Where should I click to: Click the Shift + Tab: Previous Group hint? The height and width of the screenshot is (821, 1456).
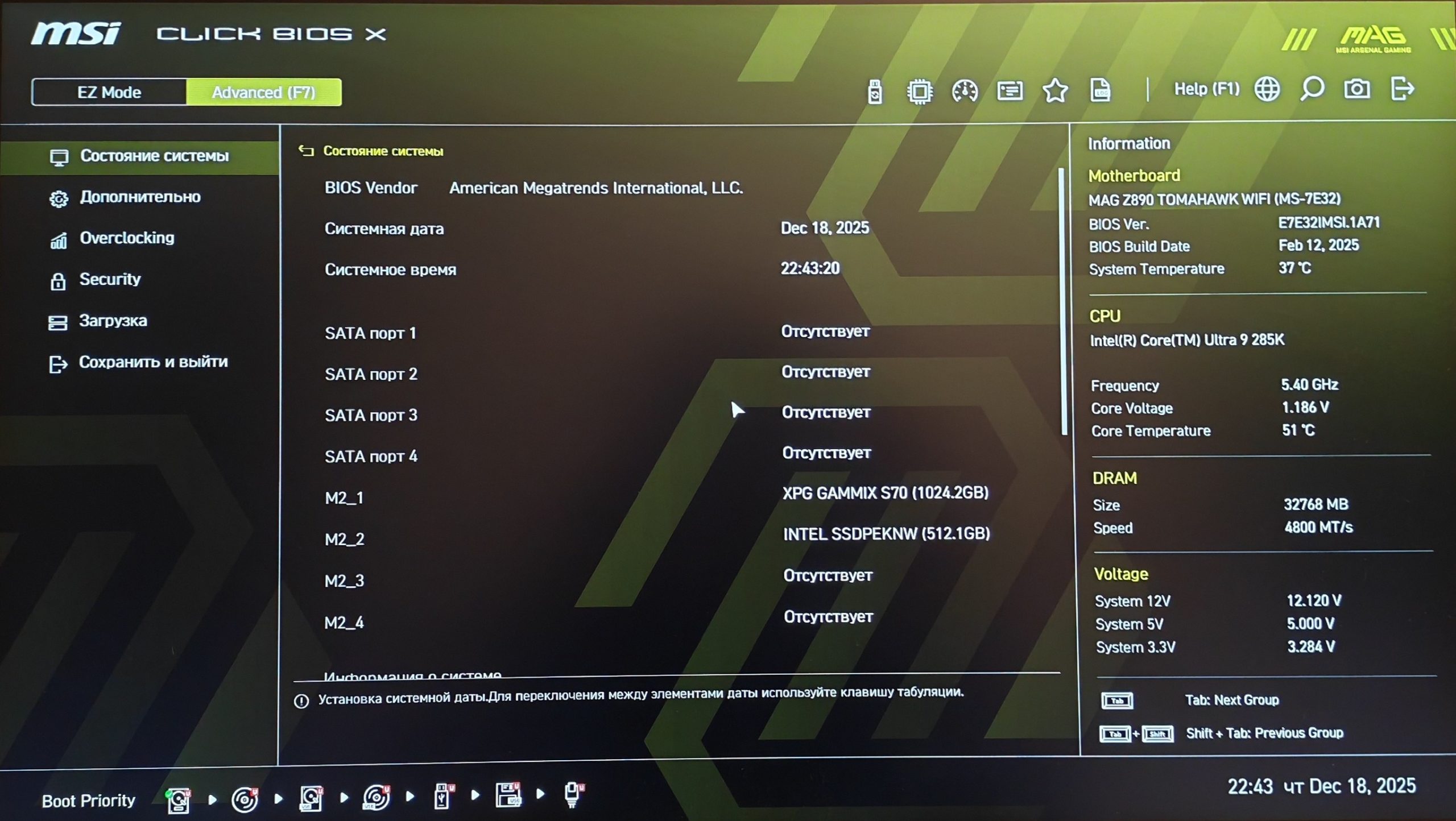click(1265, 733)
